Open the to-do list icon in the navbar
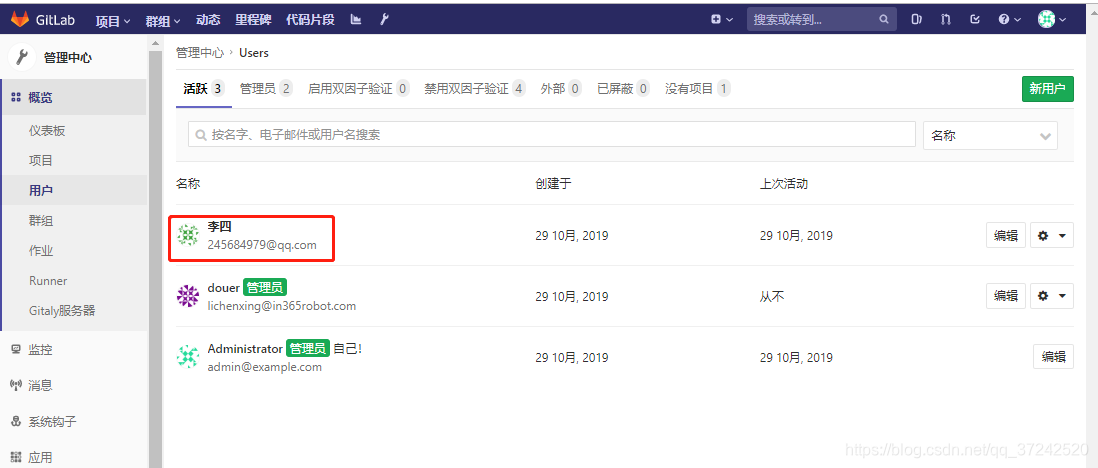1098x468 pixels. pyautogui.click(x=975, y=20)
